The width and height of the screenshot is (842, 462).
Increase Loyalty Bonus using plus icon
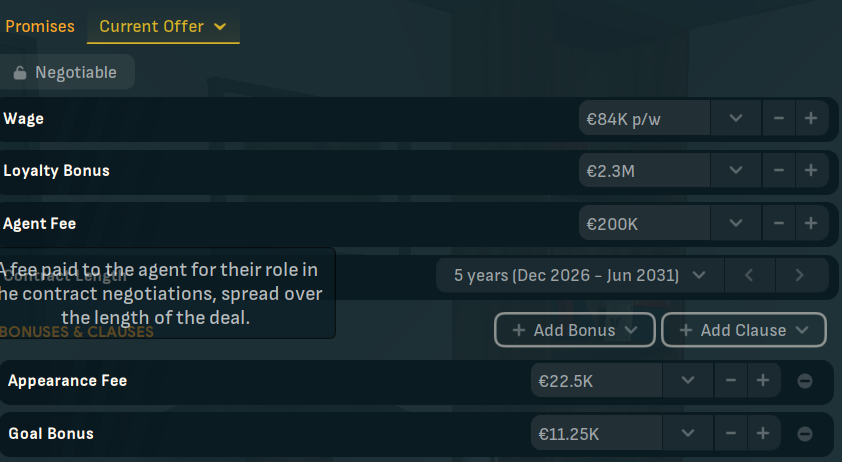(811, 170)
